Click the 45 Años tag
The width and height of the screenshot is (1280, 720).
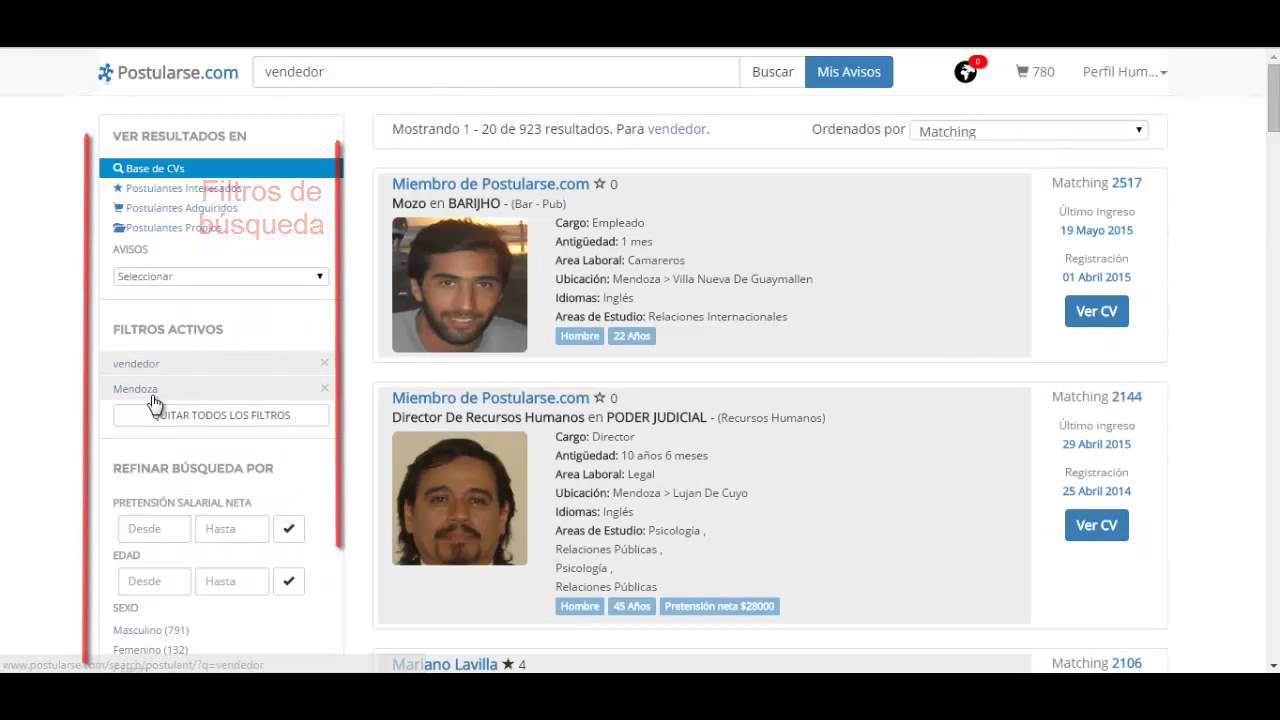tap(632, 606)
